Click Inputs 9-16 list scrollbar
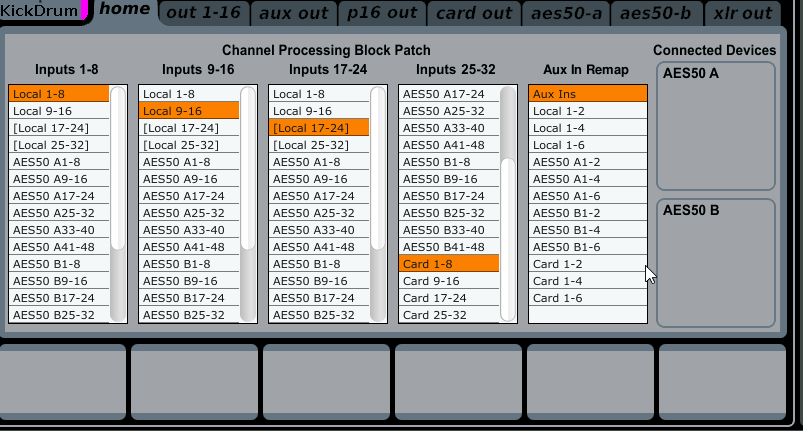Viewport: 803px width, 431px height. (x=248, y=169)
